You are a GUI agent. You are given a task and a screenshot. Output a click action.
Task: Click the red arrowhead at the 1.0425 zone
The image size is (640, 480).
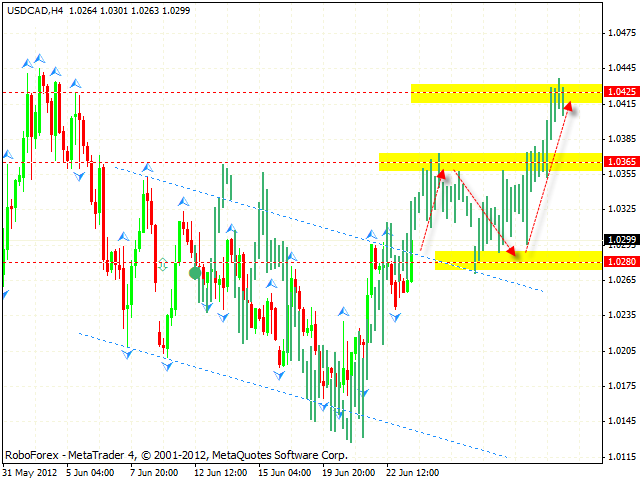click(568, 107)
